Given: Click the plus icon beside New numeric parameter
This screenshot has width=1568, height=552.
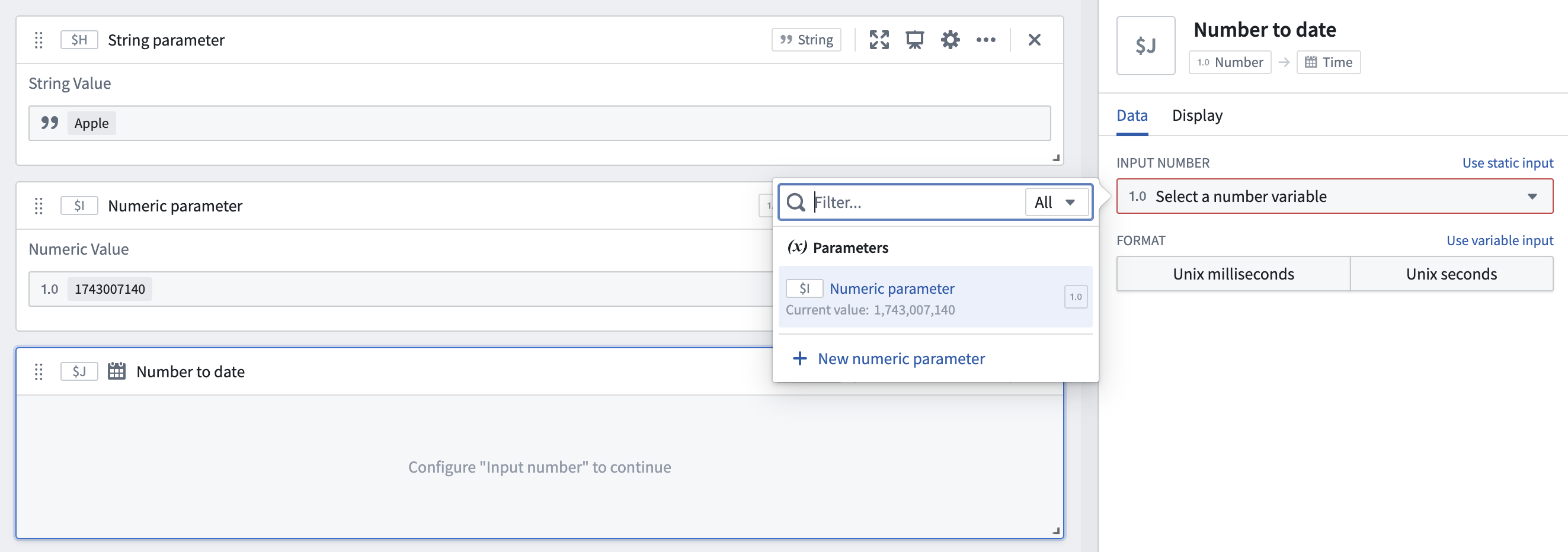Looking at the screenshot, I should 800,359.
